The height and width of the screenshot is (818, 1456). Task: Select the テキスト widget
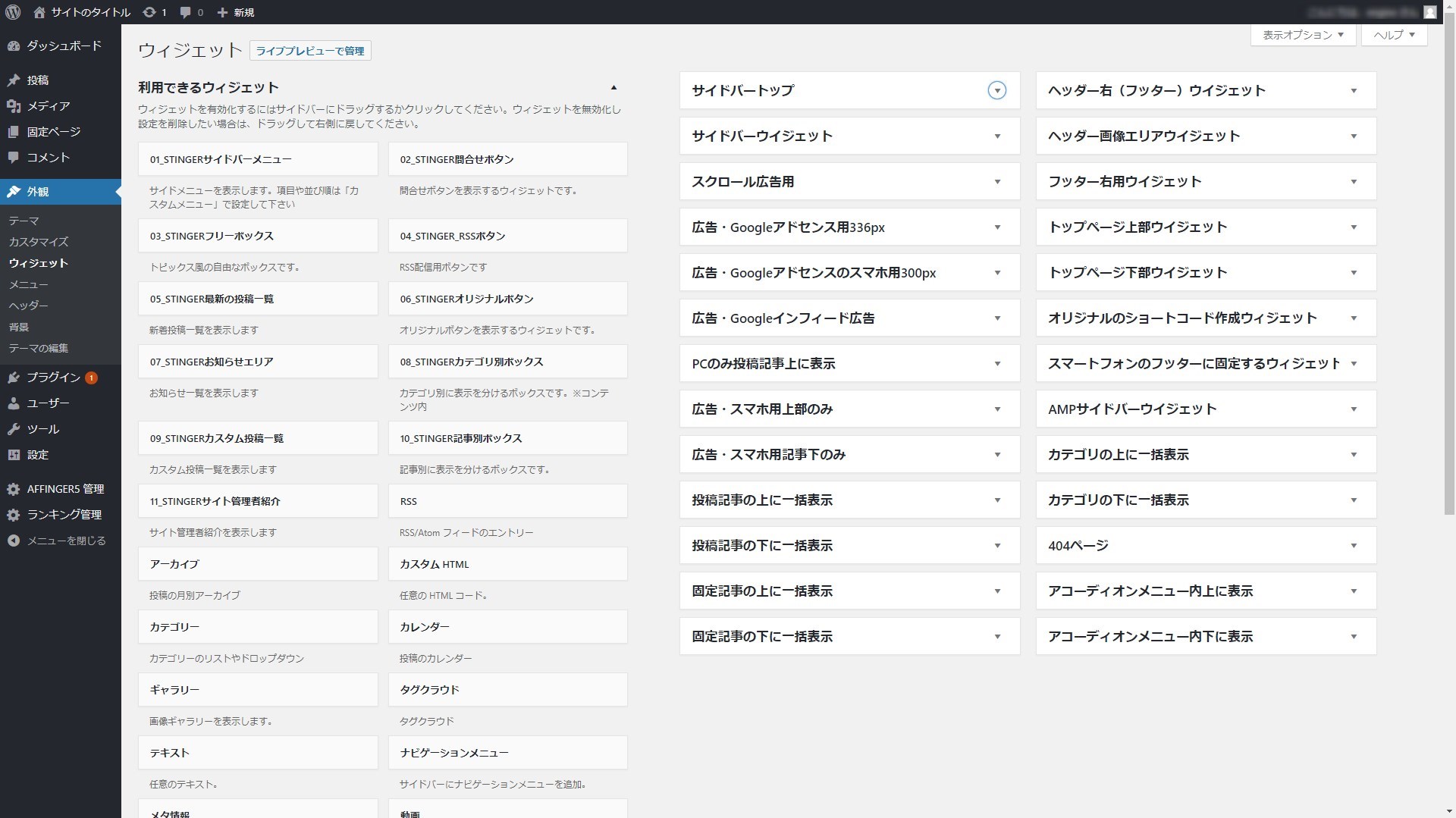click(258, 753)
